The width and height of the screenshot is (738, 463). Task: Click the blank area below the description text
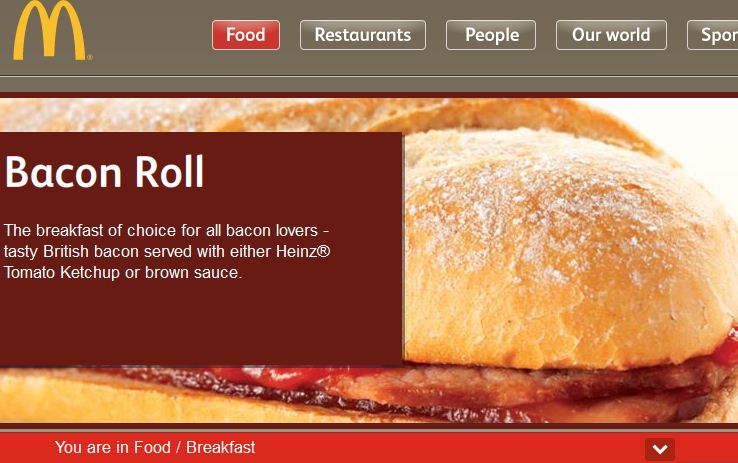[201, 325]
